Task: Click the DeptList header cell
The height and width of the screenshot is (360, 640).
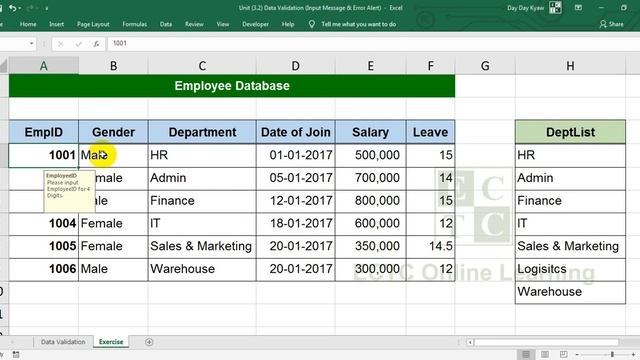Action: point(570,132)
